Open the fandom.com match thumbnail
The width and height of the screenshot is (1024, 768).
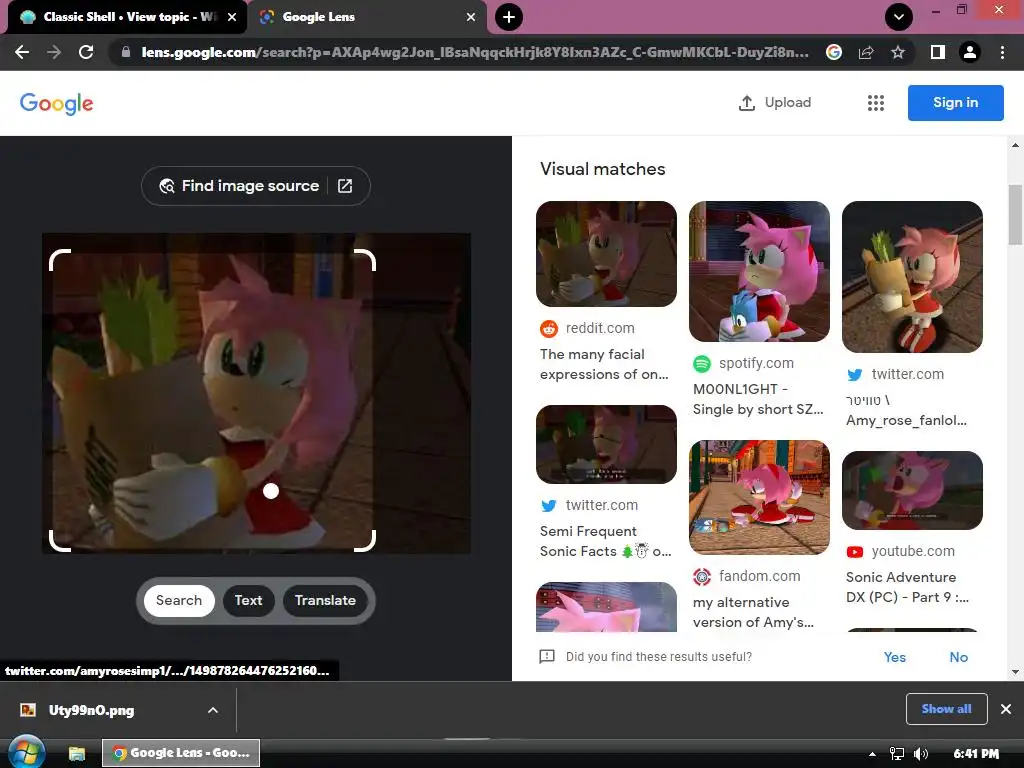point(759,497)
